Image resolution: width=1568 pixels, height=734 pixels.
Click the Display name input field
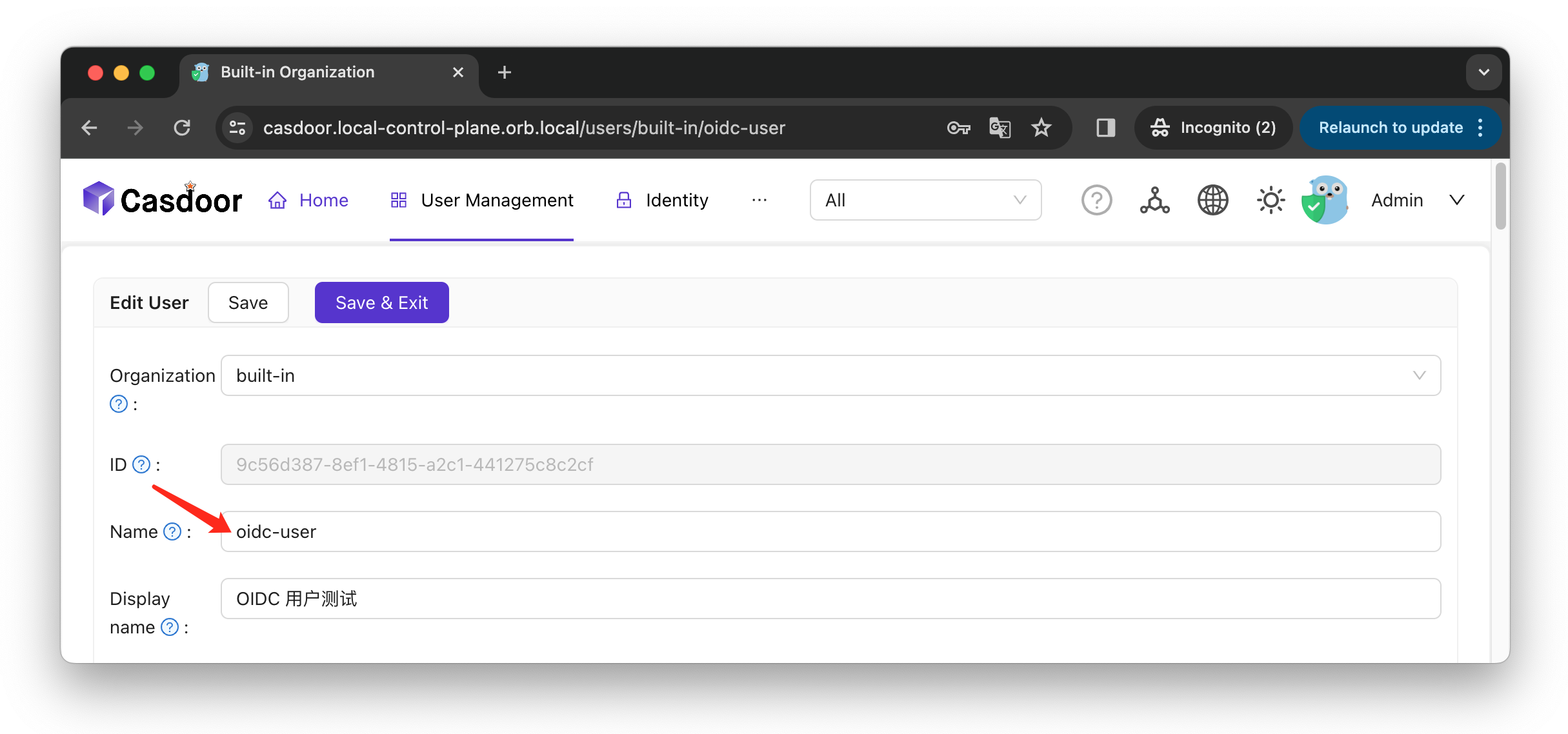830,599
